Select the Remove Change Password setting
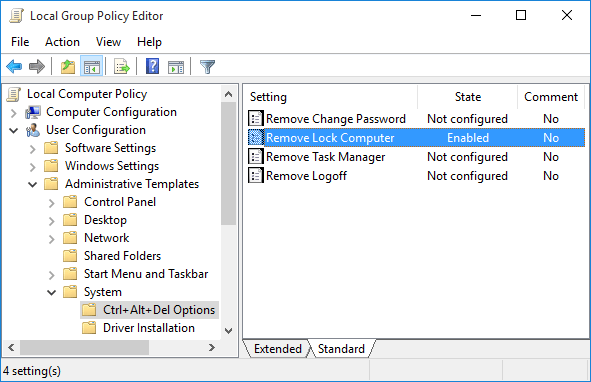591x382 pixels. coord(336,119)
